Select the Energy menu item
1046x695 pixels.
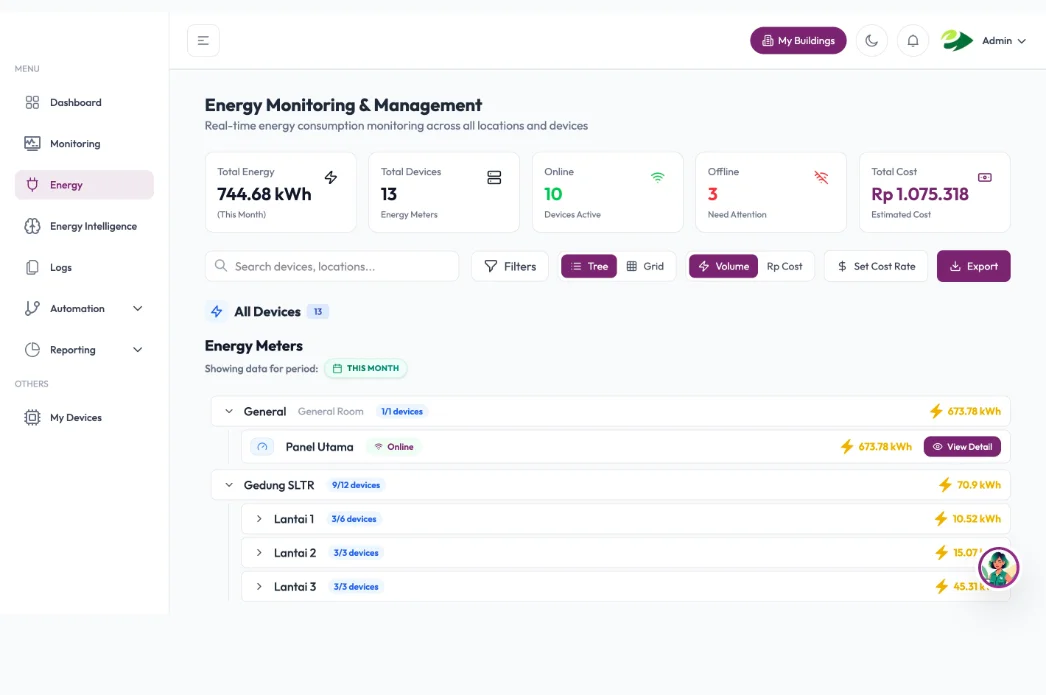click(x=84, y=185)
